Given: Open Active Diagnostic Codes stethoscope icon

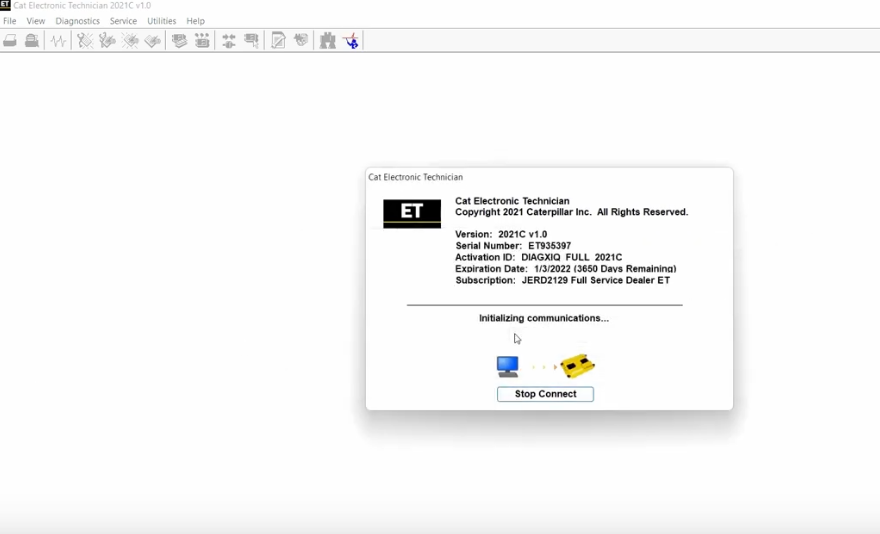Looking at the screenshot, I should [85, 40].
